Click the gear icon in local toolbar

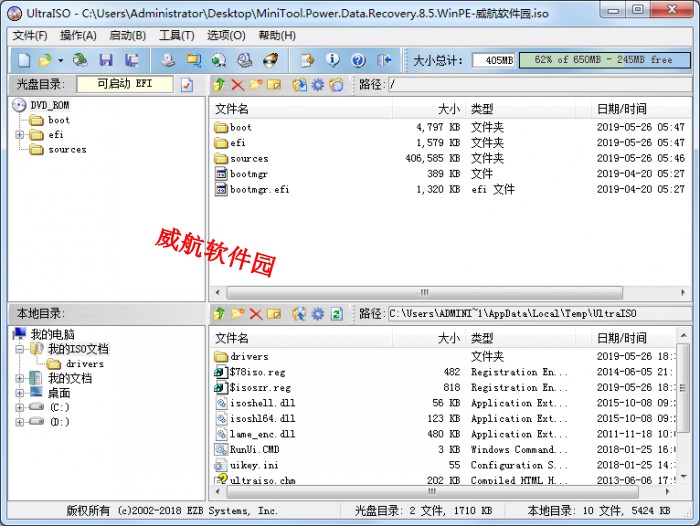(x=317, y=314)
